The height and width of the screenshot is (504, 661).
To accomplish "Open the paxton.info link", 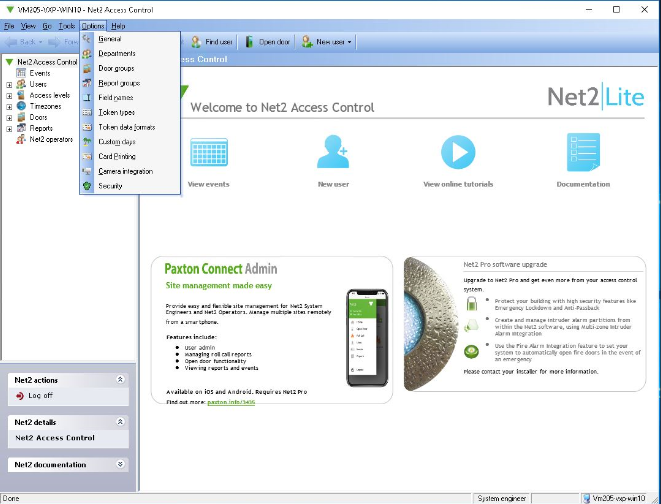I will [231, 402].
